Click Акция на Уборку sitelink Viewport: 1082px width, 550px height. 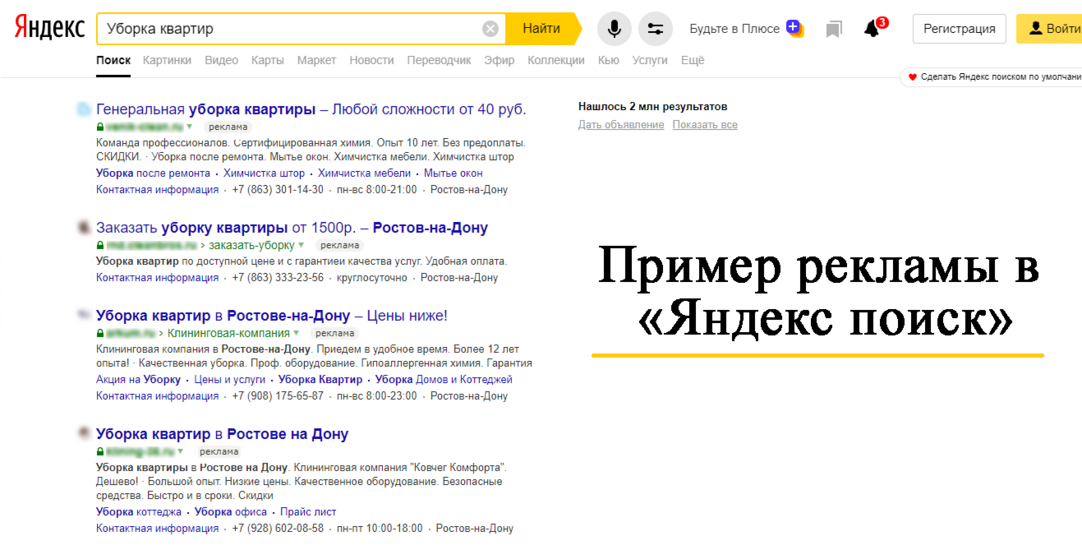138,380
